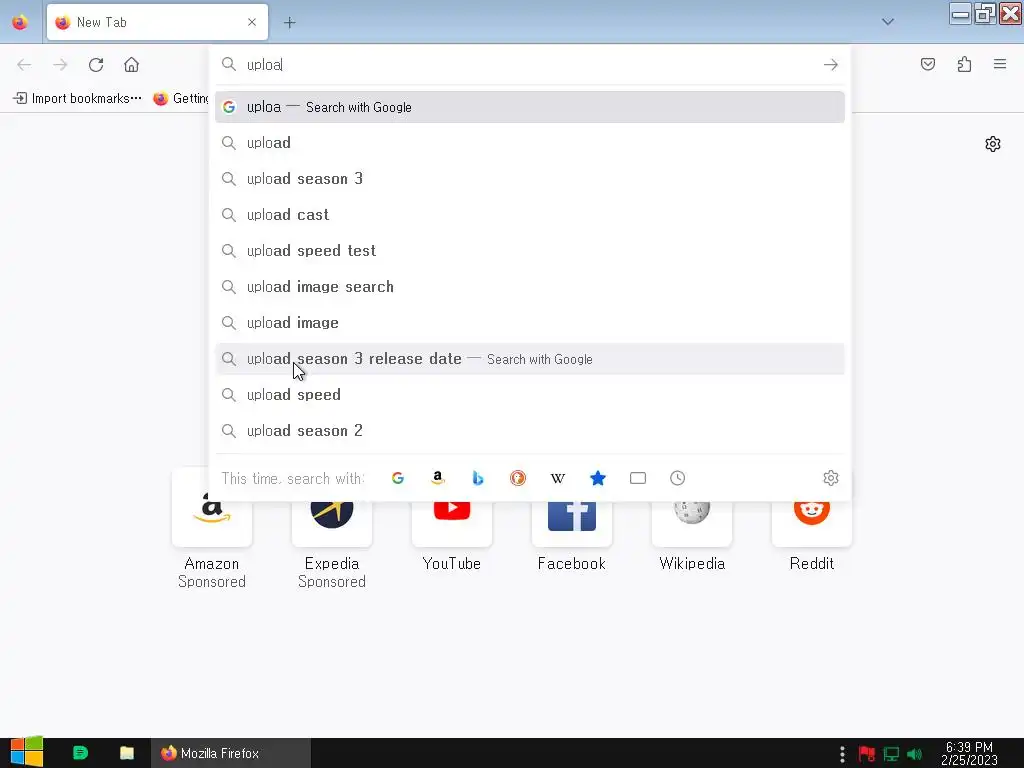The width and height of the screenshot is (1024, 768).
Task: Search this time with Bing icon
Action: (x=477, y=478)
